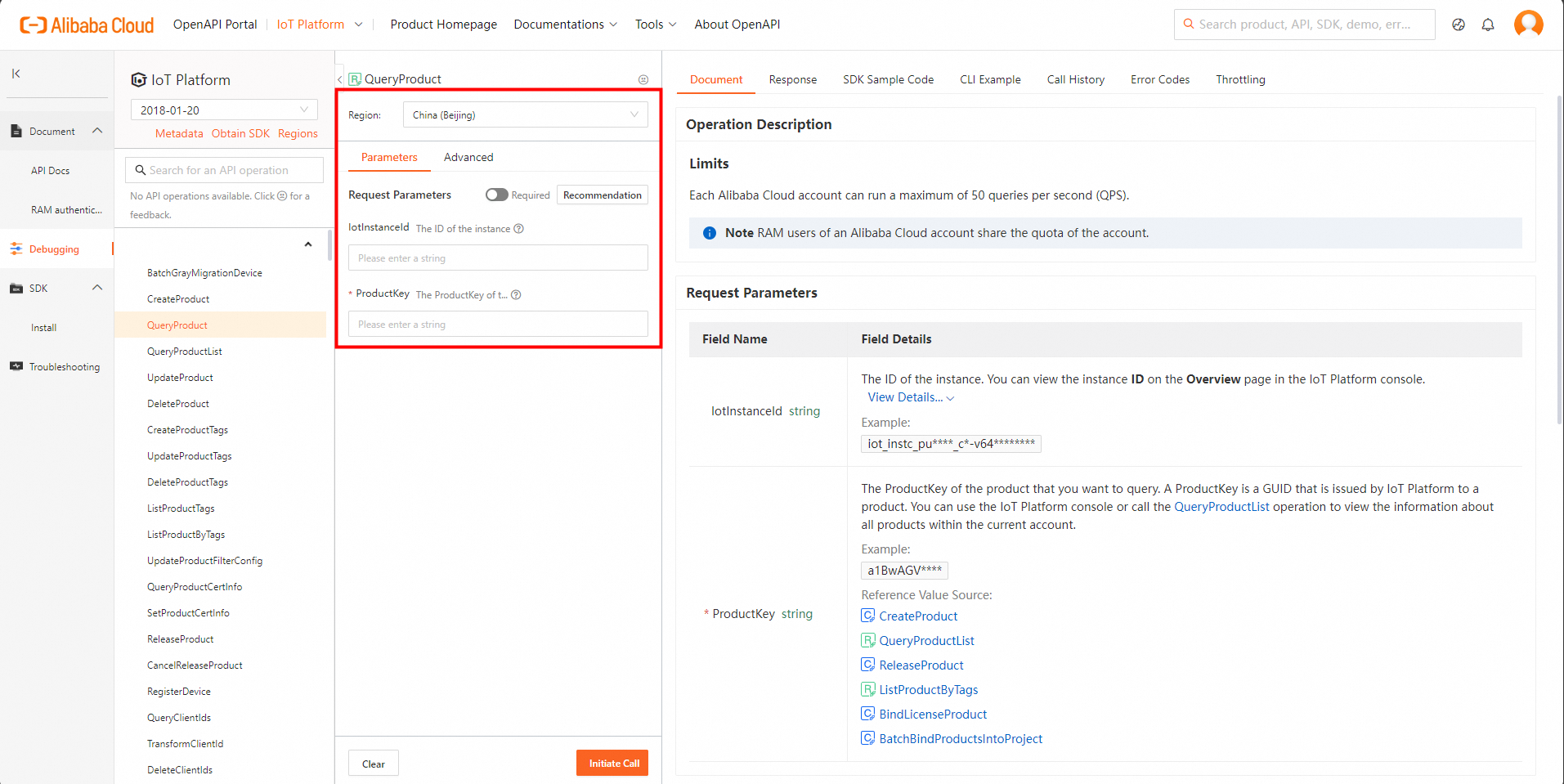This screenshot has height=784, width=1564.
Task: Open the Call History tab
Action: point(1075,79)
